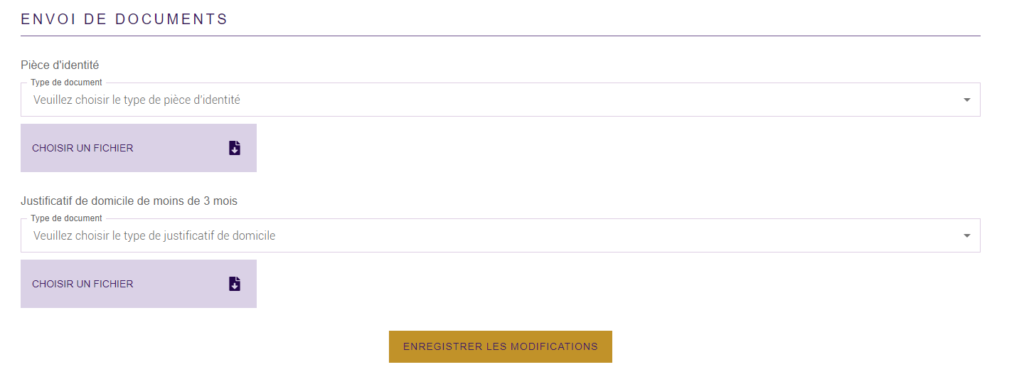The image size is (1024, 372).
Task: Open the 'type de pièce d'identité' combo box
Action: pos(500,100)
